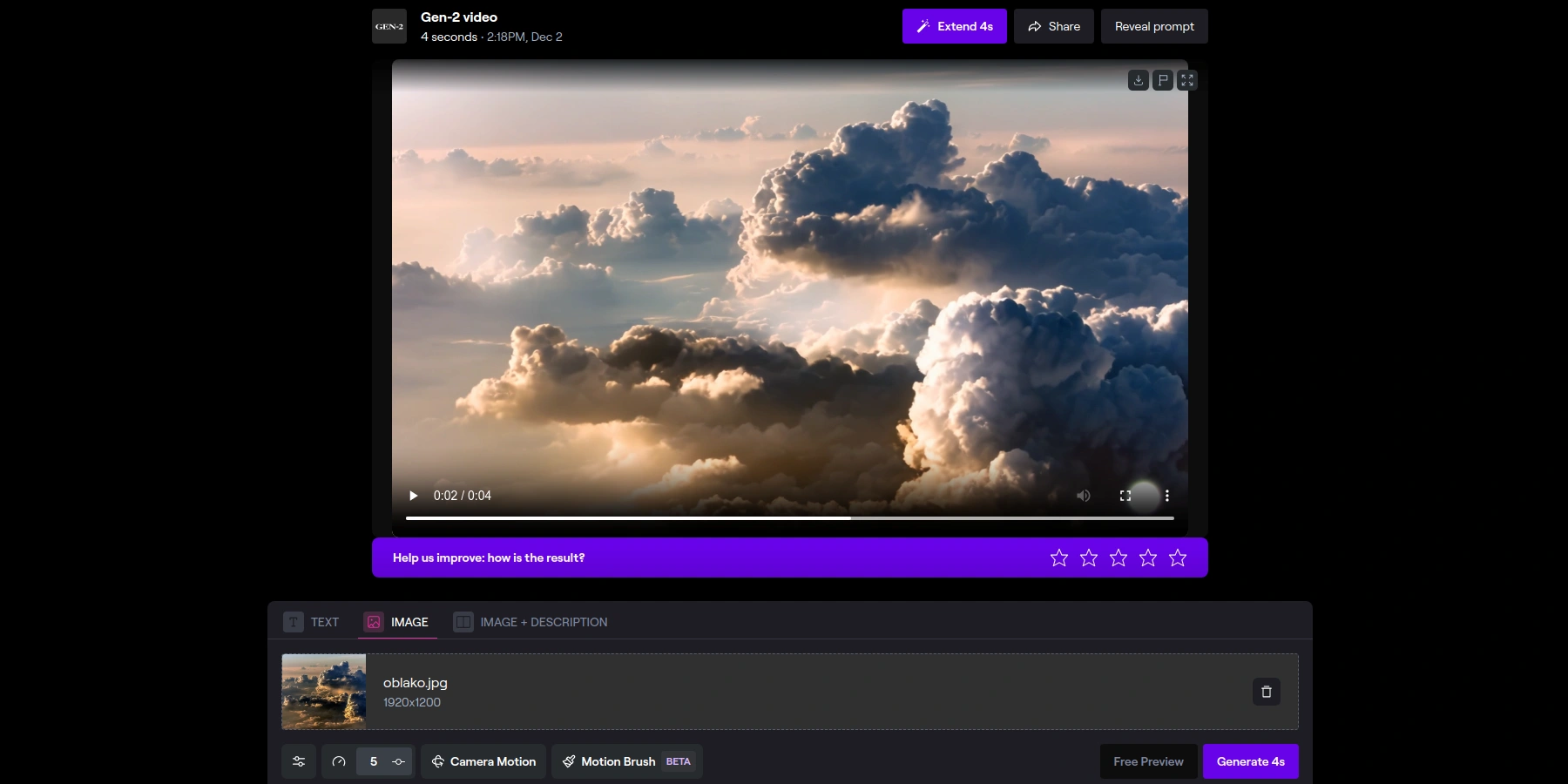Open the Camera Motion options
Image resolution: width=1568 pixels, height=784 pixels.
[x=483, y=761]
